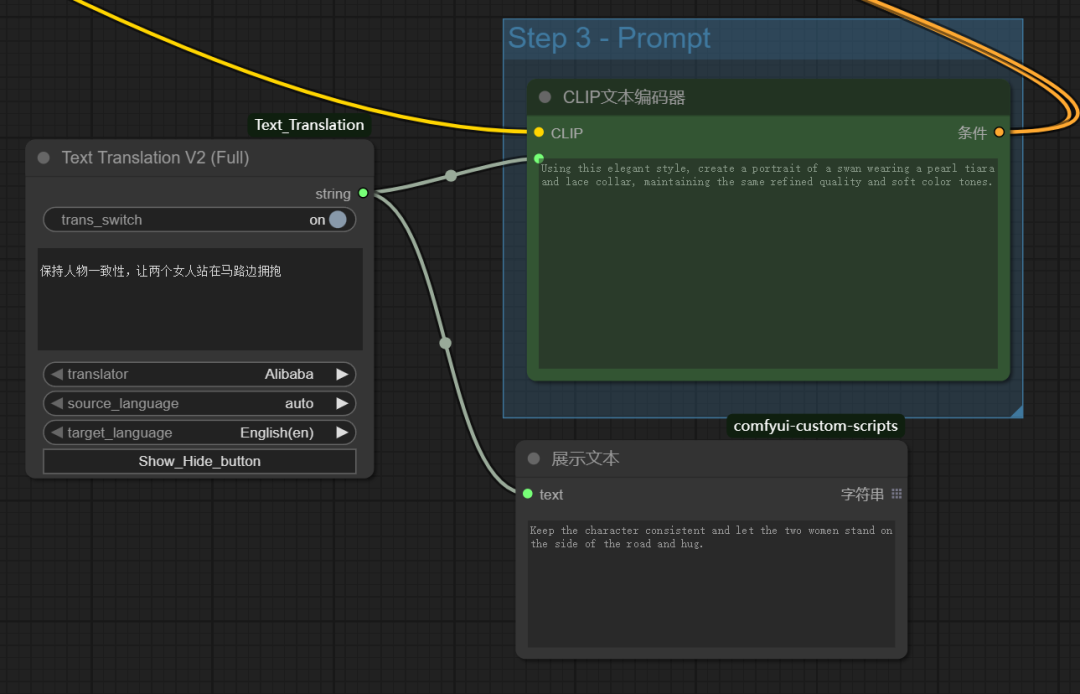This screenshot has width=1080, height=694.
Task: Click the CLIP prompt text area
Action: tap(768, 264)
